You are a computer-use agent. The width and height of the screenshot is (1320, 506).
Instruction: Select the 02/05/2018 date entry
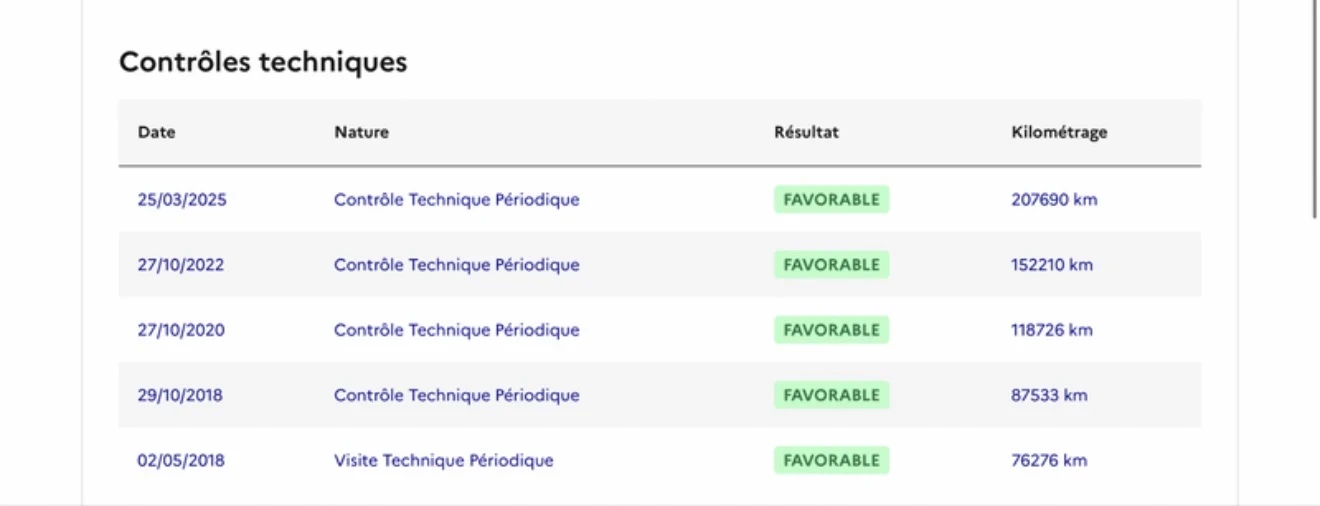[181, 461]
